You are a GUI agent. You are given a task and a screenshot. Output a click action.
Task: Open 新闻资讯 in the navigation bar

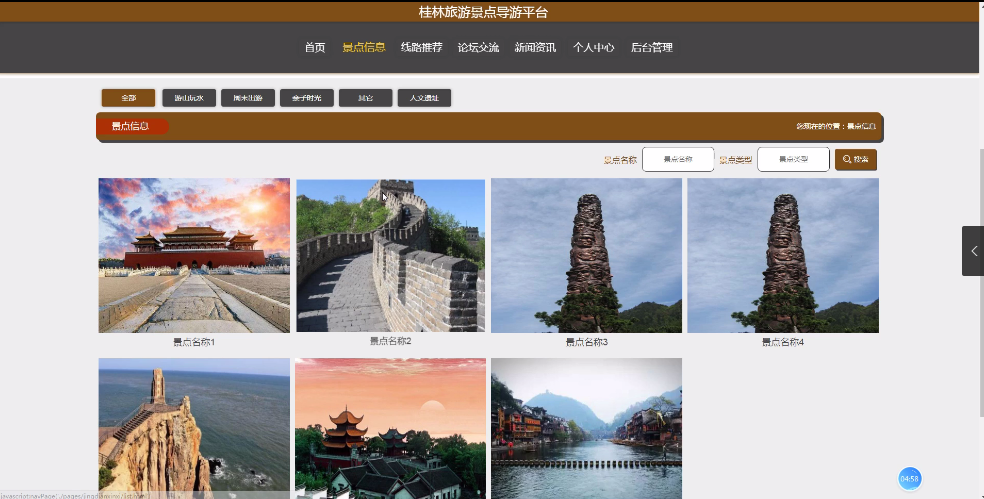pyautogui.click(x=535, y=47)
